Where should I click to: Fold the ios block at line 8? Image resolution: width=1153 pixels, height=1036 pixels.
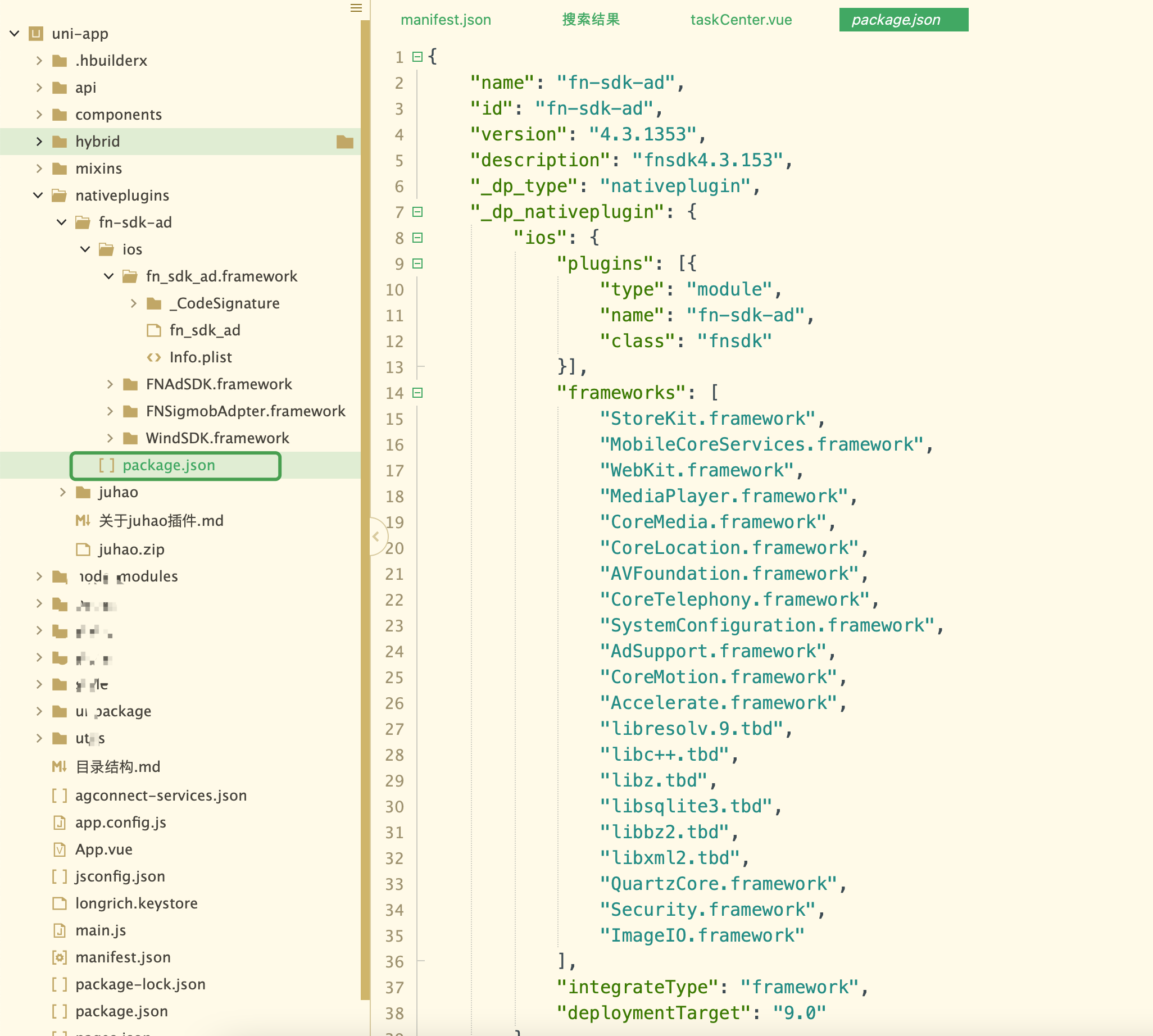click(417, 238)
